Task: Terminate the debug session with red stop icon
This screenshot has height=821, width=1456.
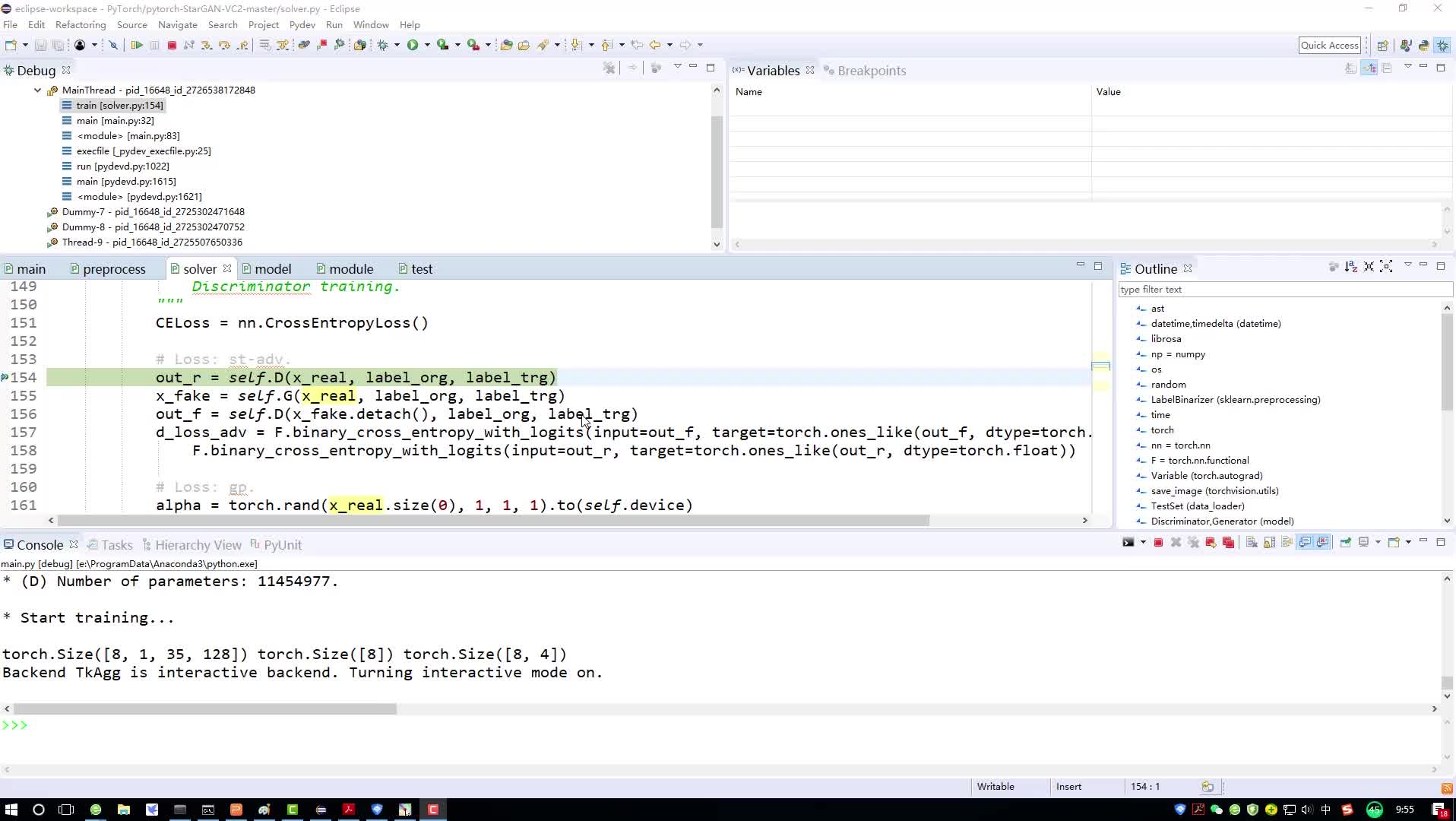Action: [172, 45]
